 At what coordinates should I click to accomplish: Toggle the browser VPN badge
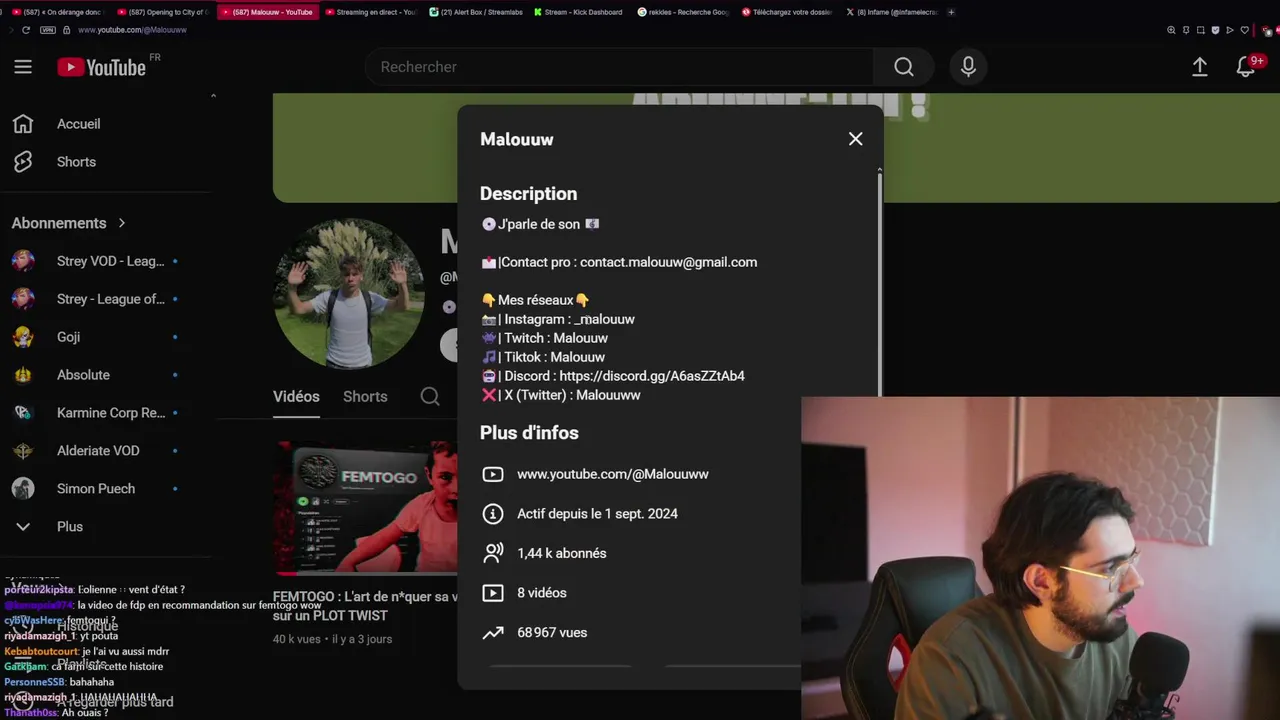[x=48, y=30]
